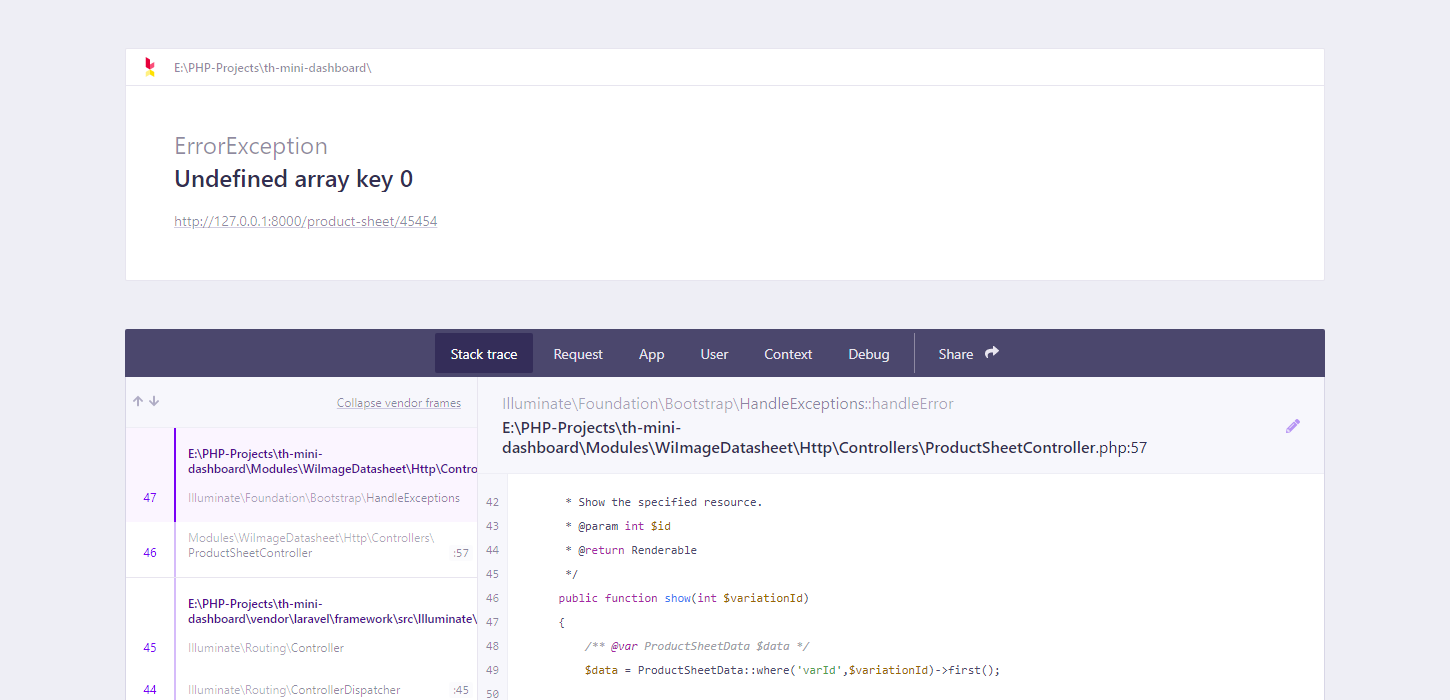Viewport: 1450px width, 700px height.
Task: Click the Share button
Action: (969, 354)
